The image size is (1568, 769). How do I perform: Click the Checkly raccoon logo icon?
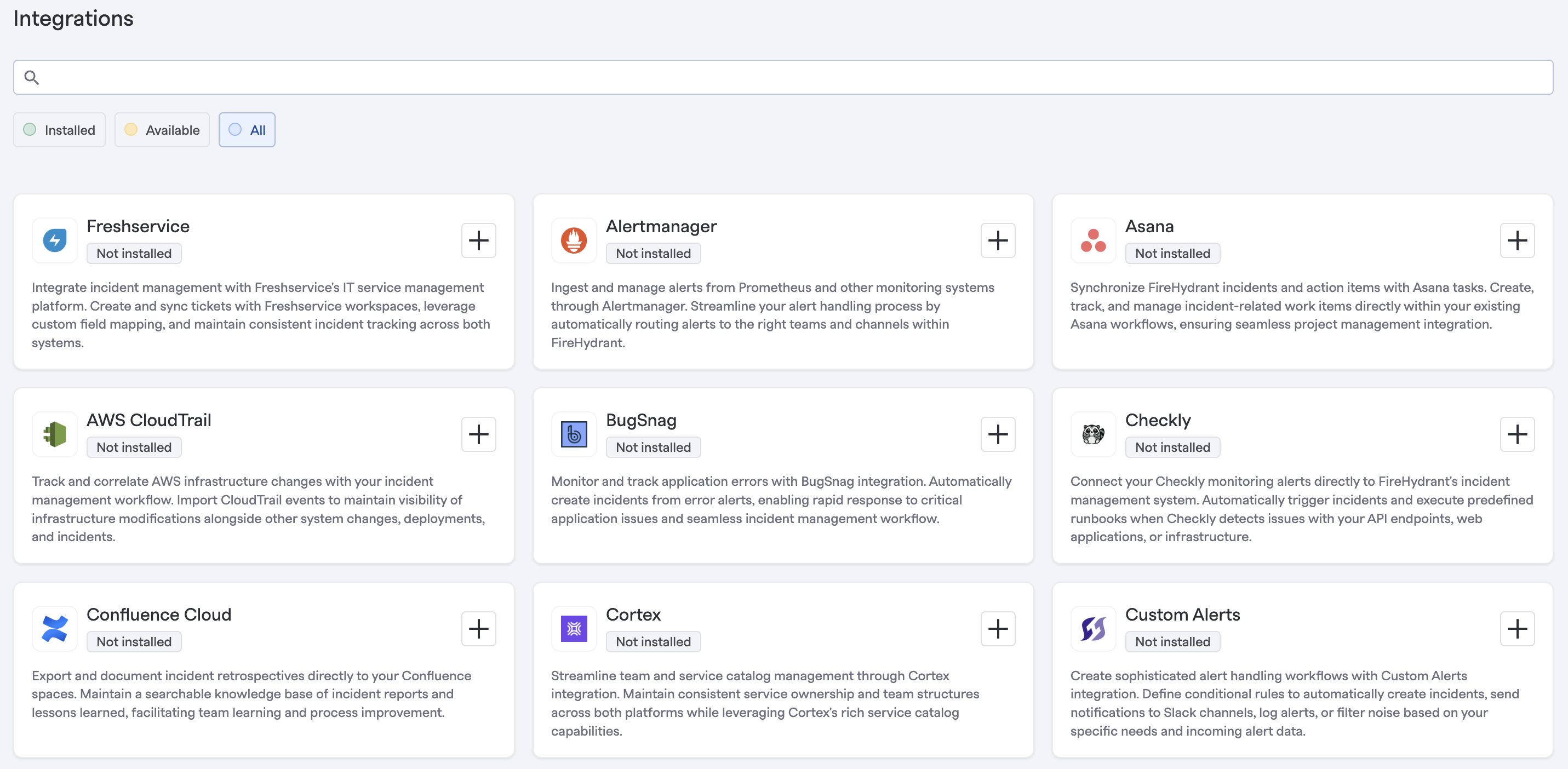(1092, 434)
